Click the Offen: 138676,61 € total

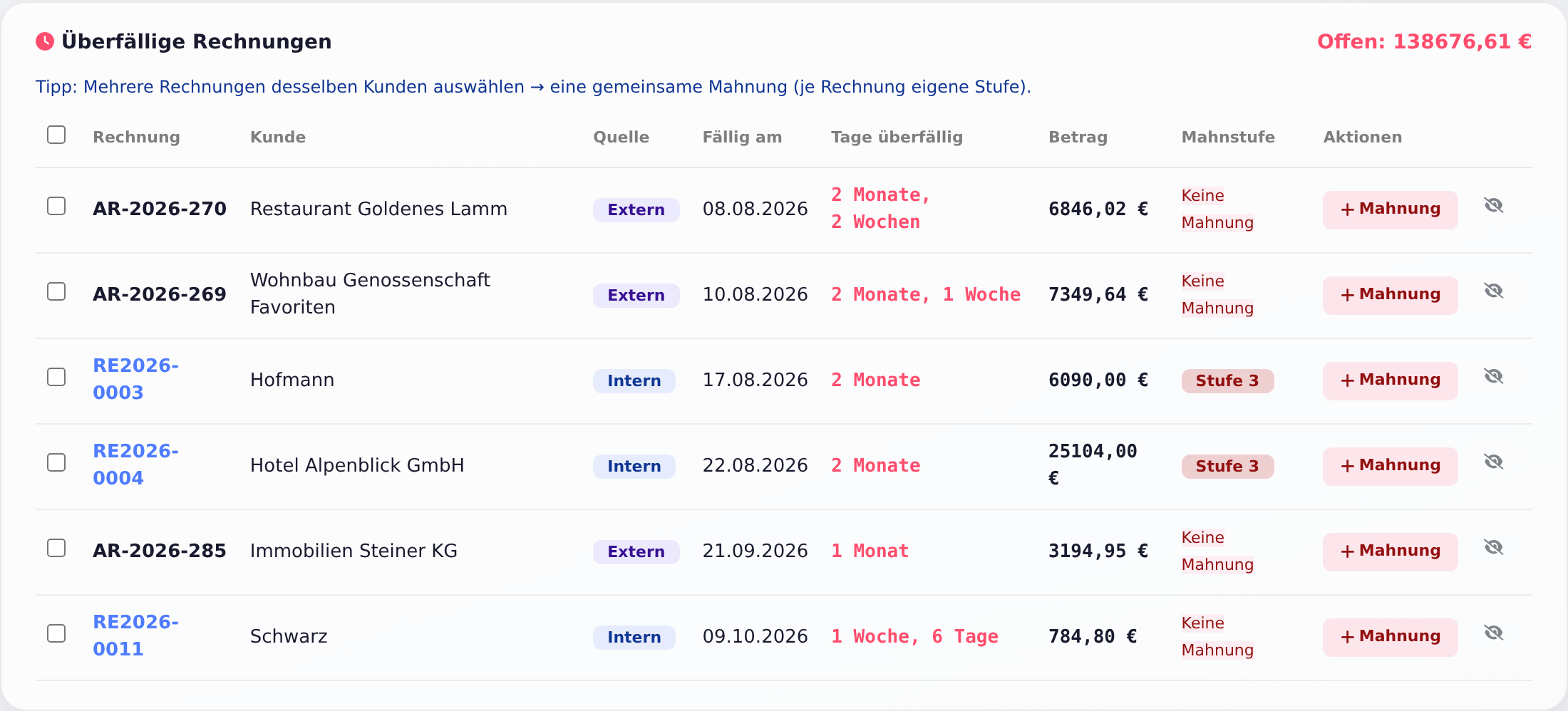(1424, 41)
